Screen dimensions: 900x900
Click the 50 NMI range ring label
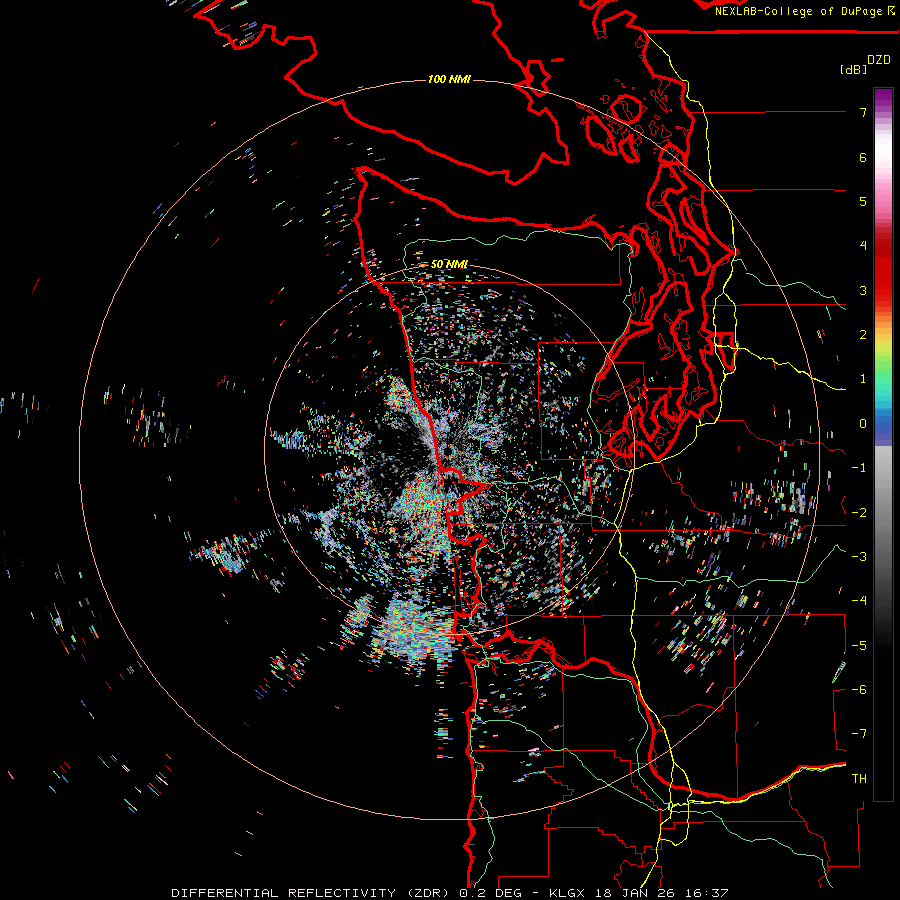(449, 264)
